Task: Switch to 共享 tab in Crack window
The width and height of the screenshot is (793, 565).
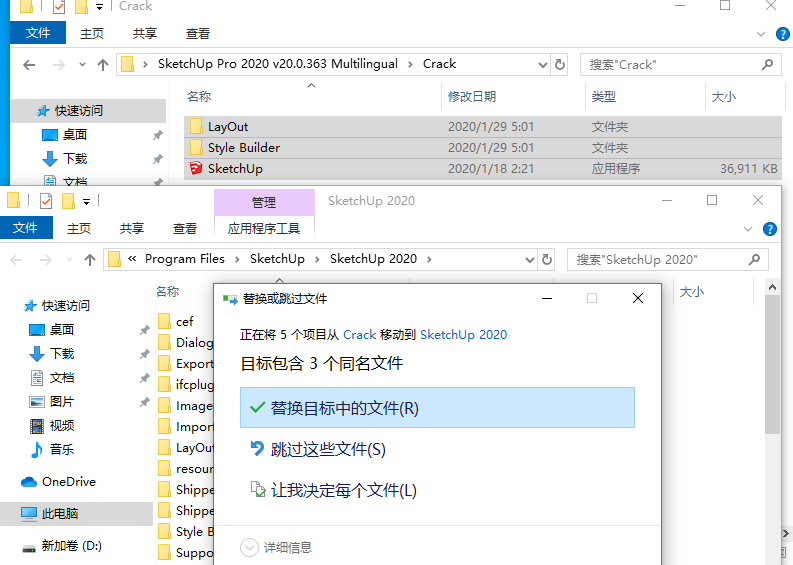Action: pyautogui.click(x=145, y=33)
